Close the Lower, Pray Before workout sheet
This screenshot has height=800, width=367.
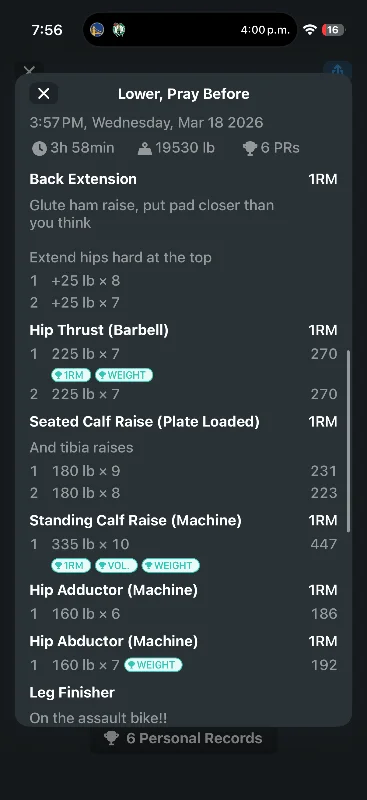44,93
